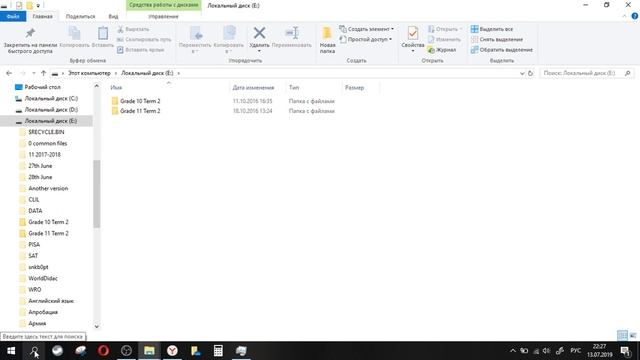Select WorldDidac folder in tree
This screenshot has width=640, height=360.
(x=43, y=278)
